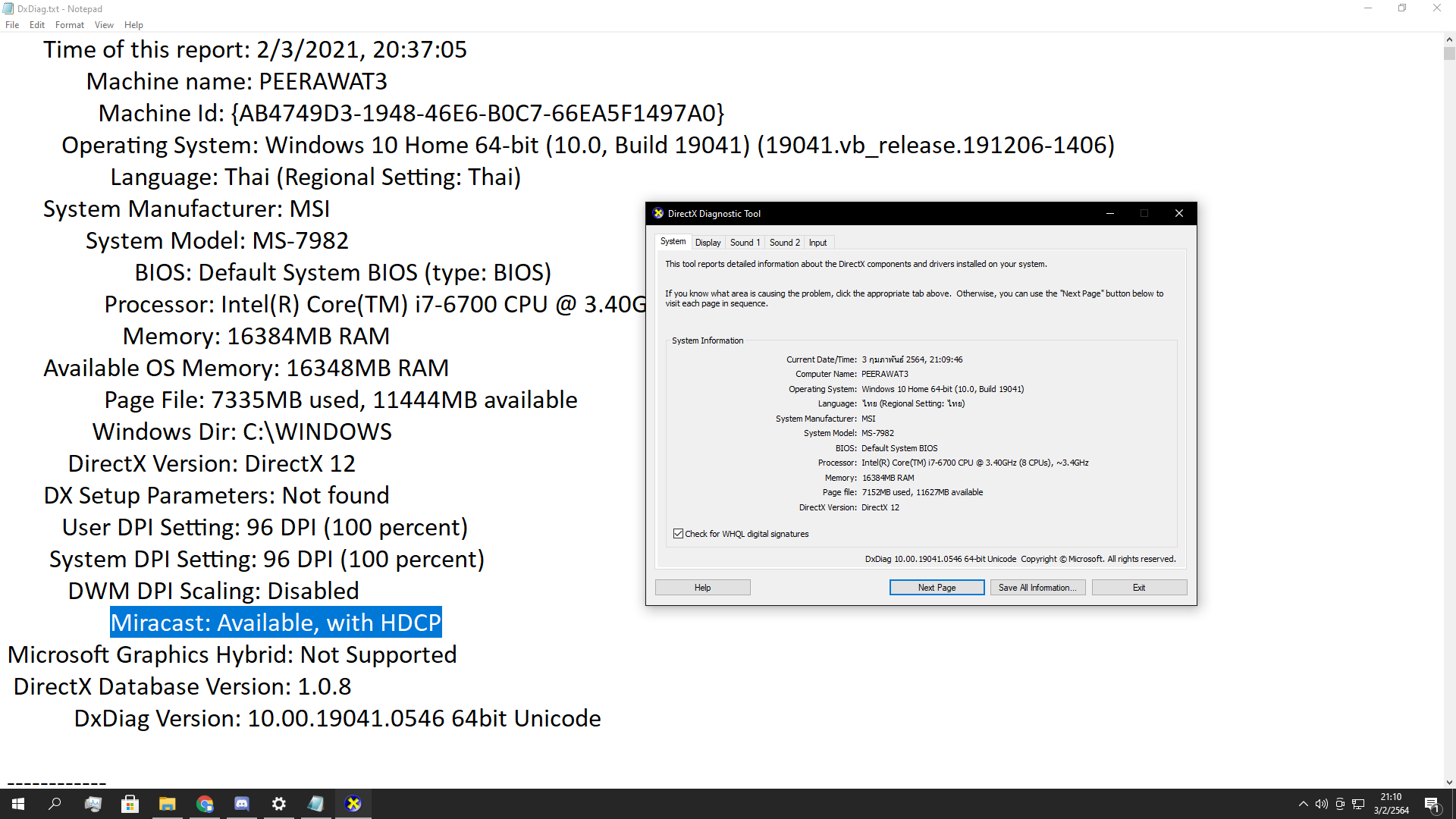Open the notification action center icon

[x=1432, y=804]
